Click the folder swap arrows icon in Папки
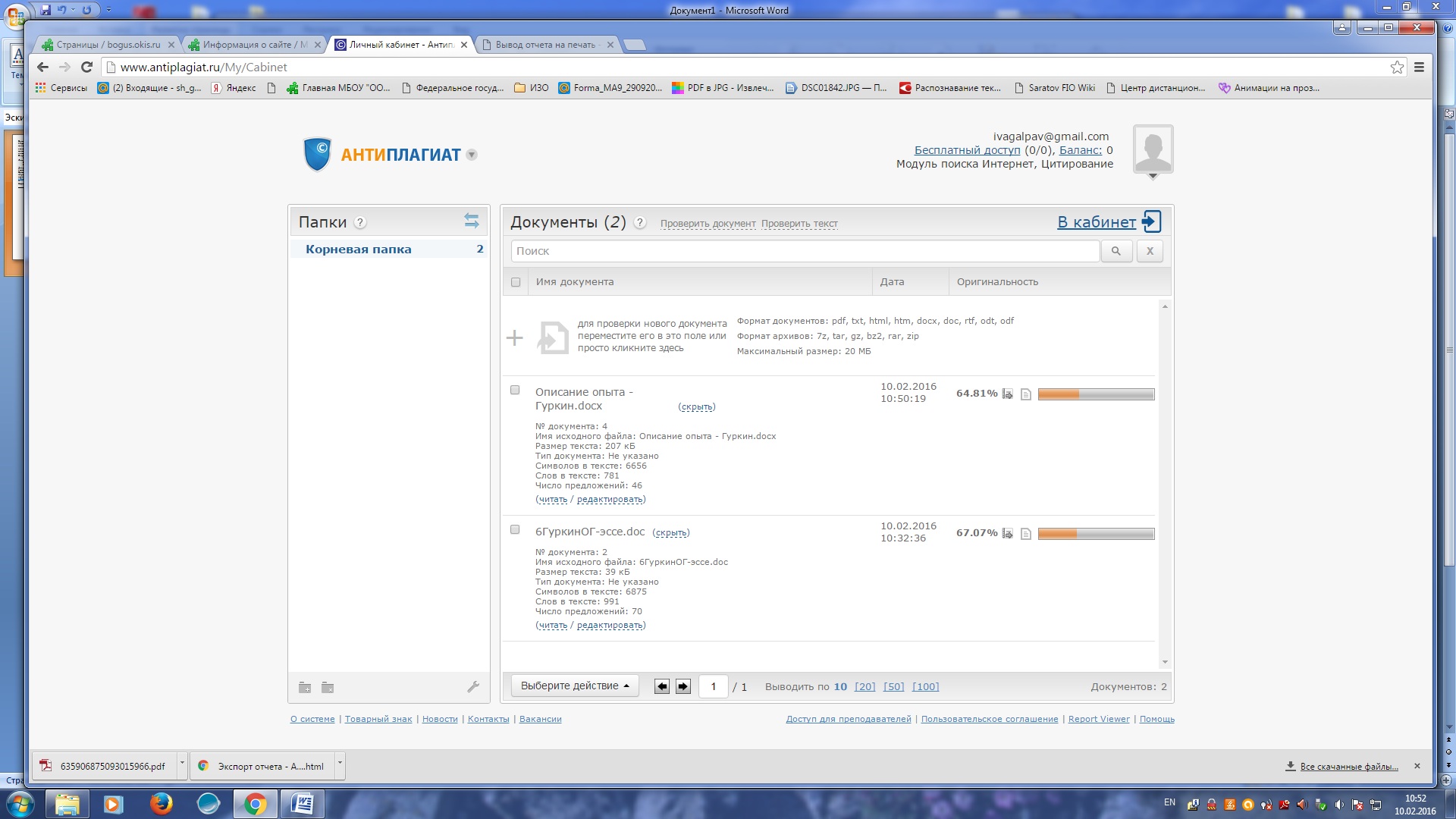The width and height of the screenshot is (1456, 819). (x=472, y=221)
